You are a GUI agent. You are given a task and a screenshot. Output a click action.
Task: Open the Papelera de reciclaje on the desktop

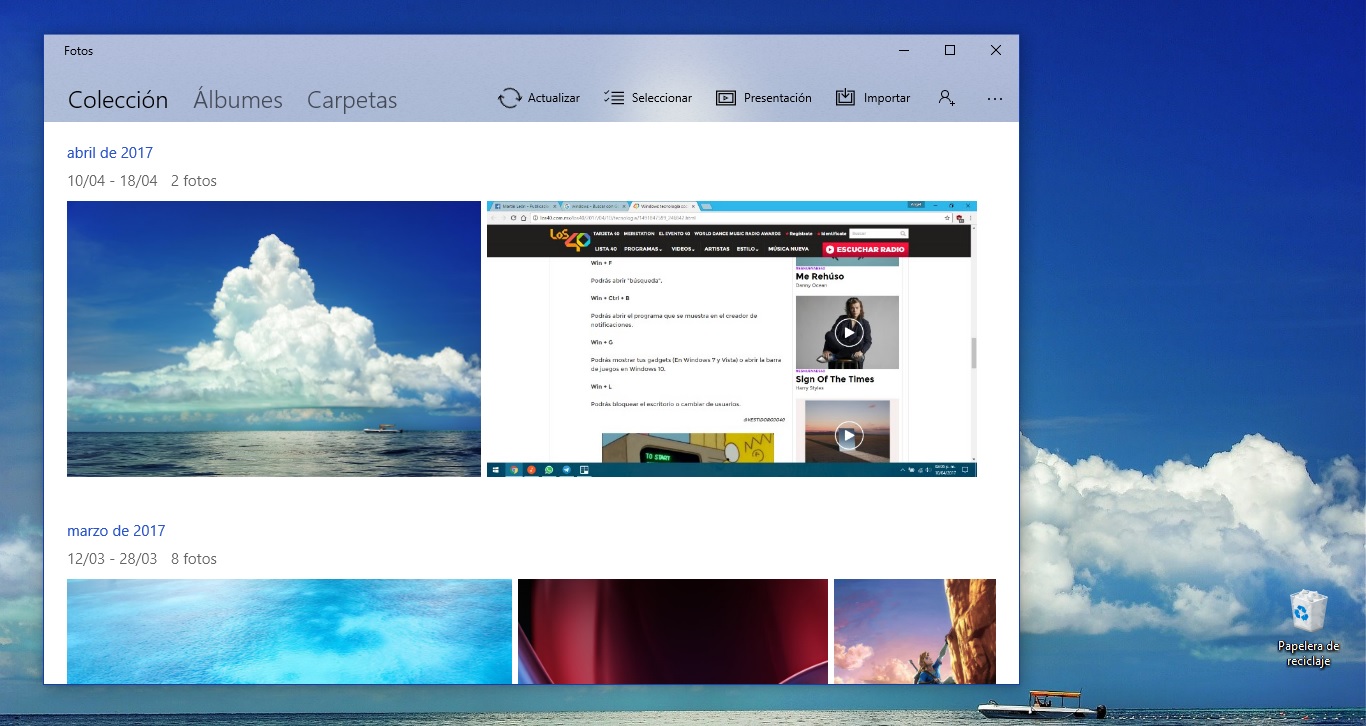pos(1308,612)
